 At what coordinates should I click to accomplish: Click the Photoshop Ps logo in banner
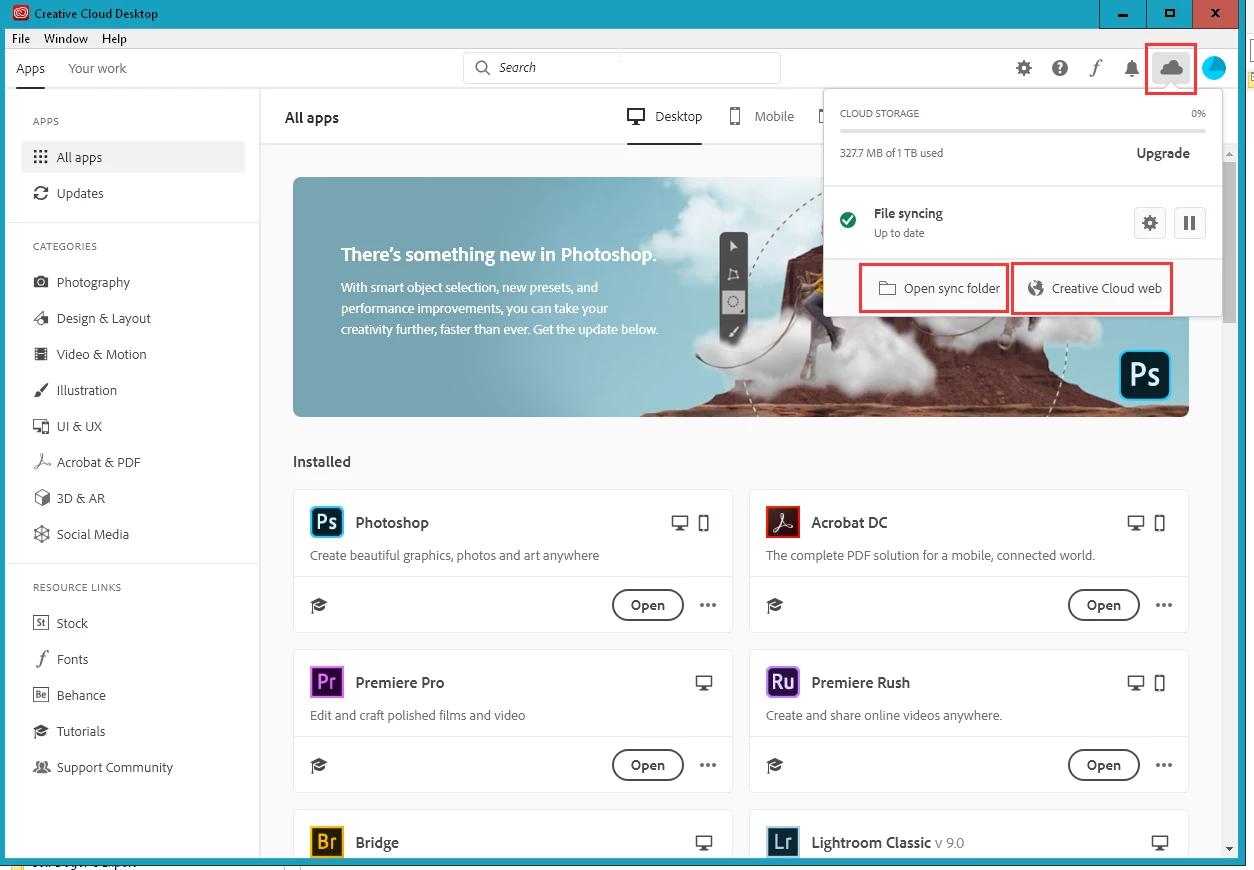[1145, 374]
